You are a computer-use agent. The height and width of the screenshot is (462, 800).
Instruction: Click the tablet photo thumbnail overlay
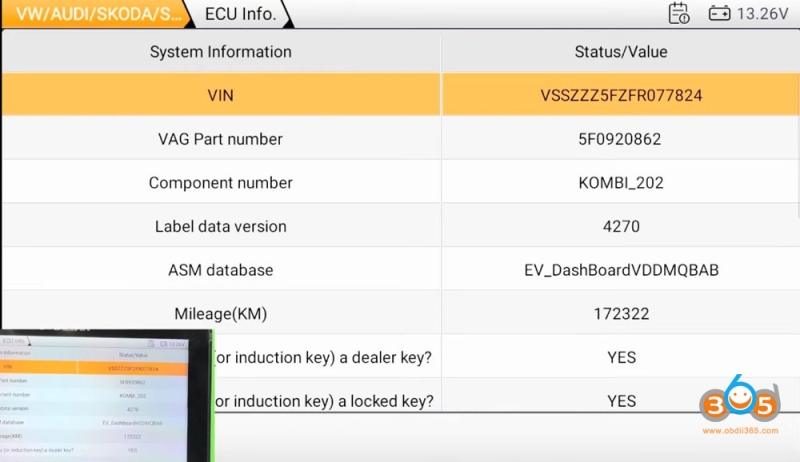coord(106,396)
